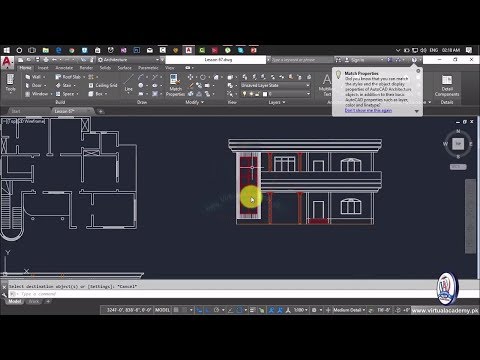Screen dimensions: 480x360
Task: Toggle lineweight display in status bar
Action: (x=252, y=310)
